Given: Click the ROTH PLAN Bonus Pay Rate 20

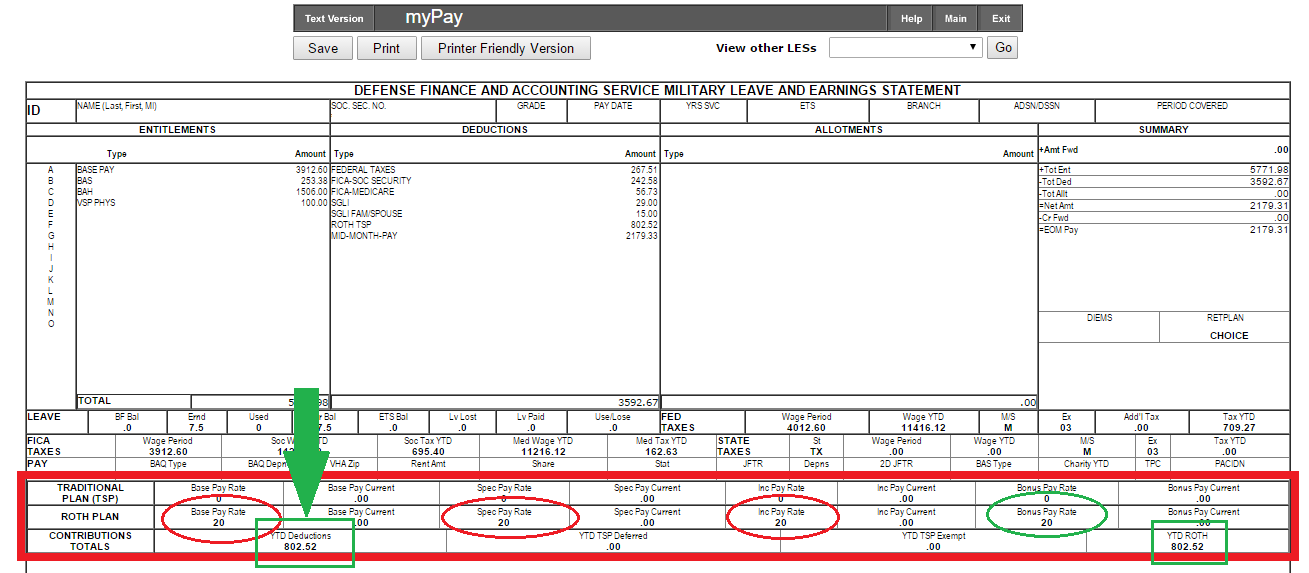Looking at the screenshot, I should point(1047,522).
